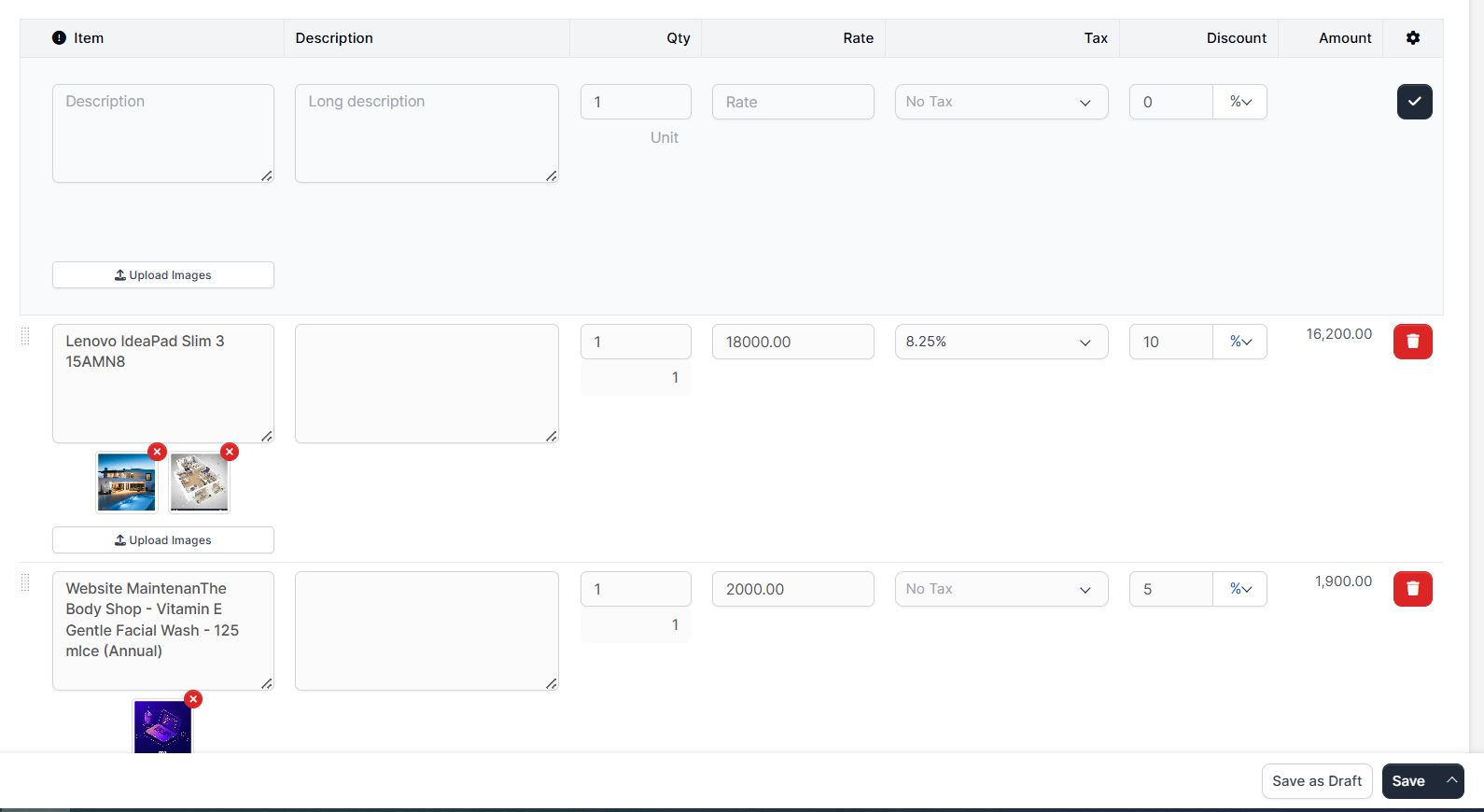Click the empty Rate input

[793, 102]
